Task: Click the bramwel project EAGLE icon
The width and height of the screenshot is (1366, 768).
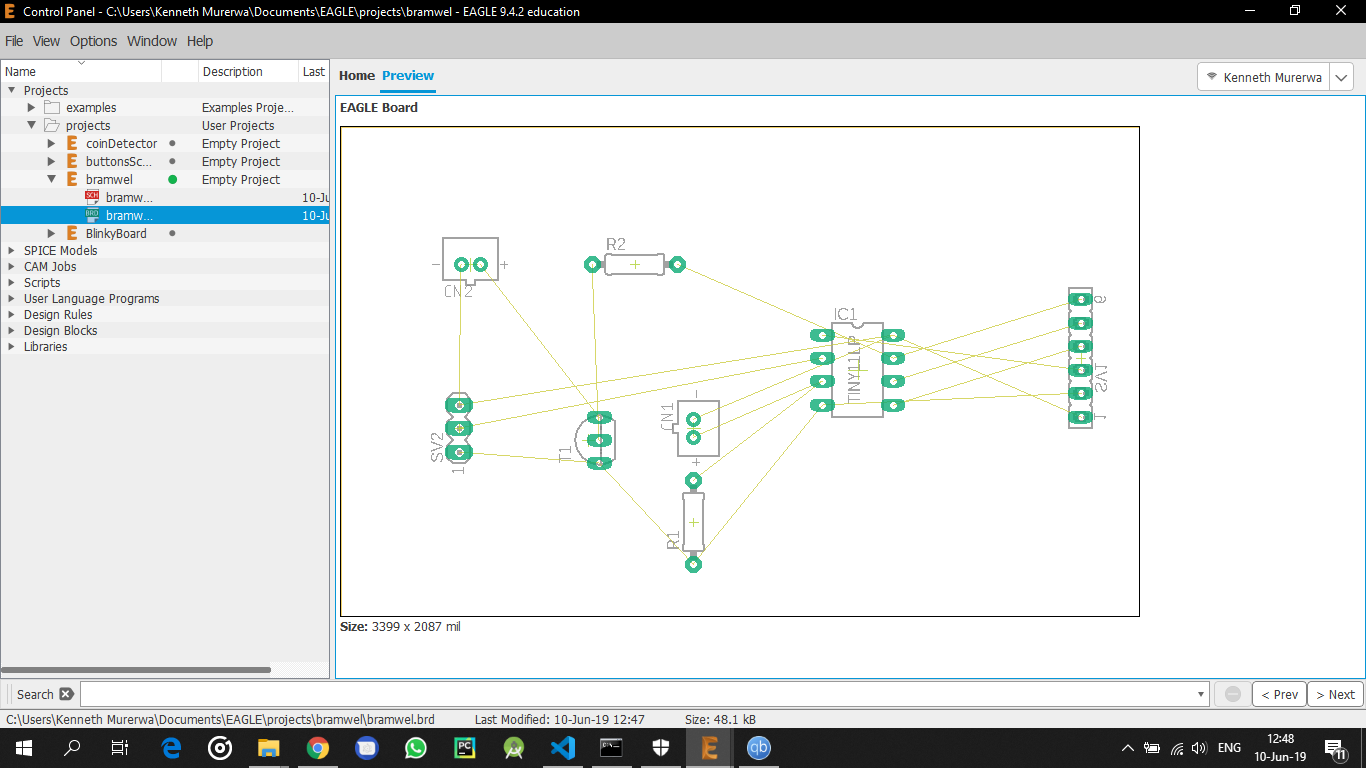Action: 72,179
